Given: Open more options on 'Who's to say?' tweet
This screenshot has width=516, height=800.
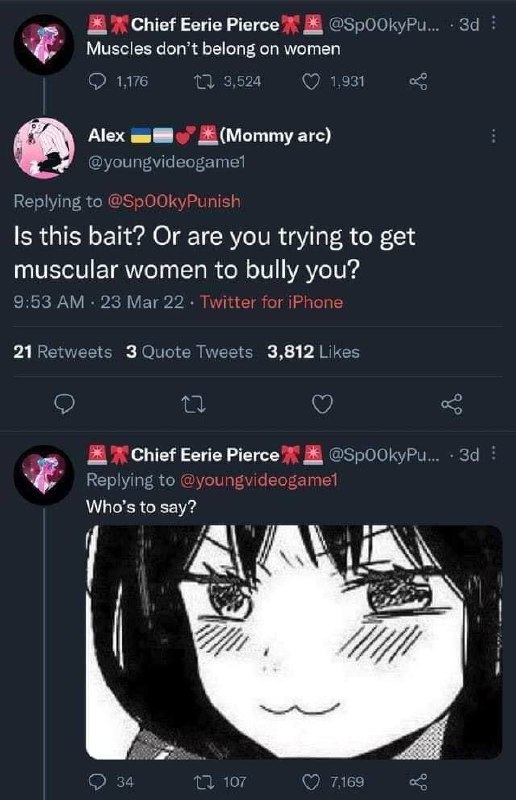Looking at the screenshot, I should [493, 454].
